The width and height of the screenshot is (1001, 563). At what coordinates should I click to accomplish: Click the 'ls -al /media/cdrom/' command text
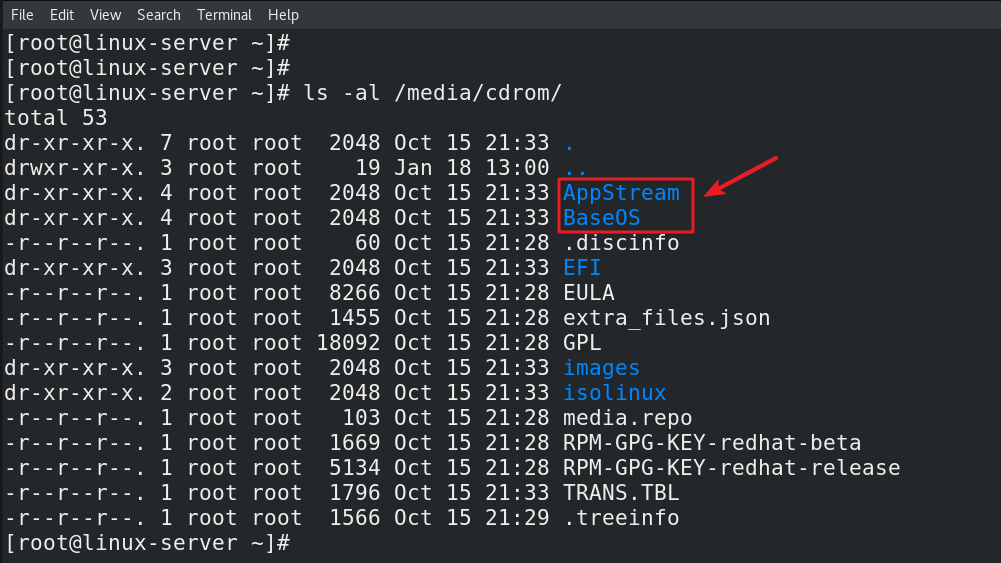432,93
